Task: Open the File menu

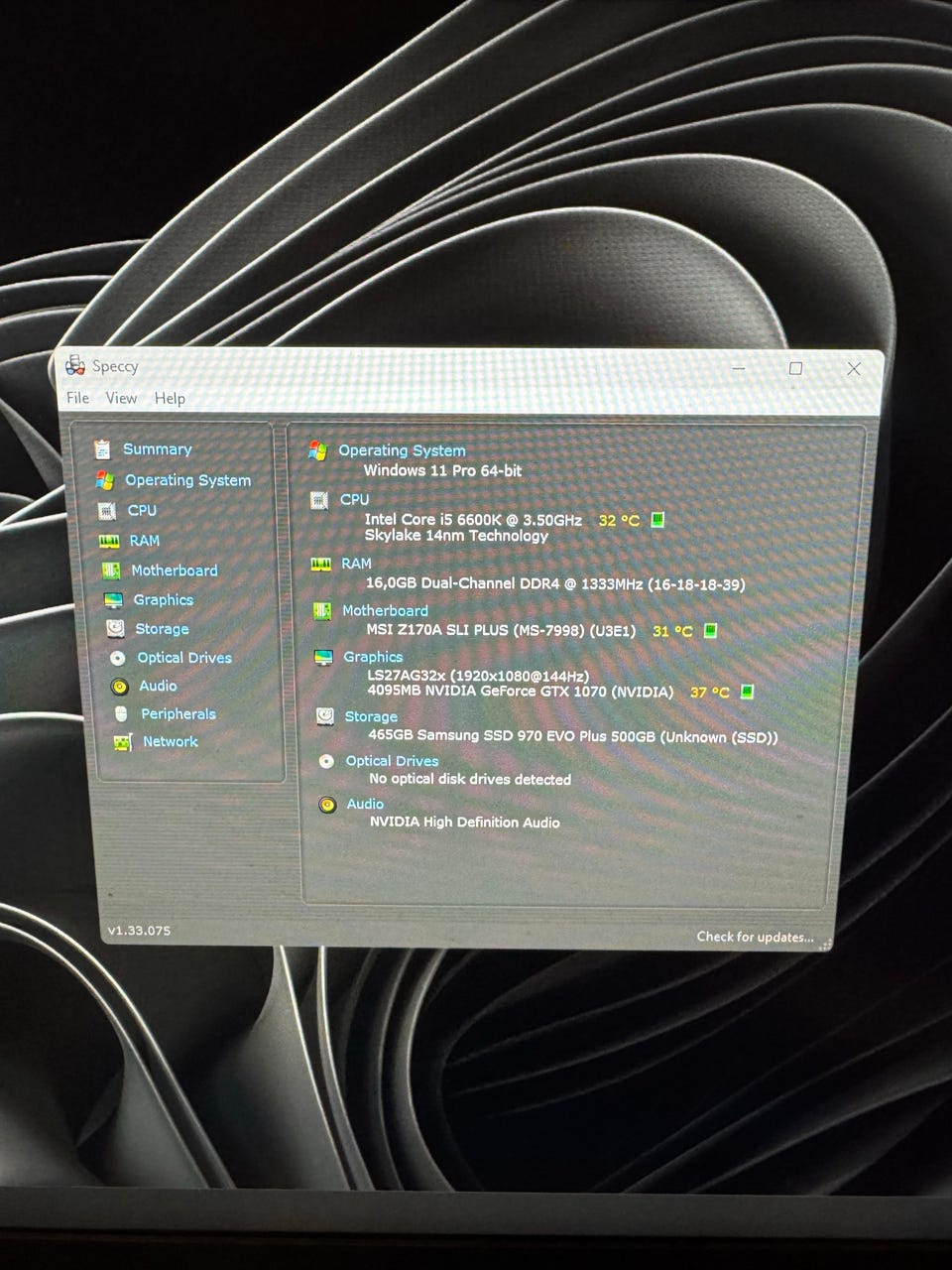Action: 77,398
